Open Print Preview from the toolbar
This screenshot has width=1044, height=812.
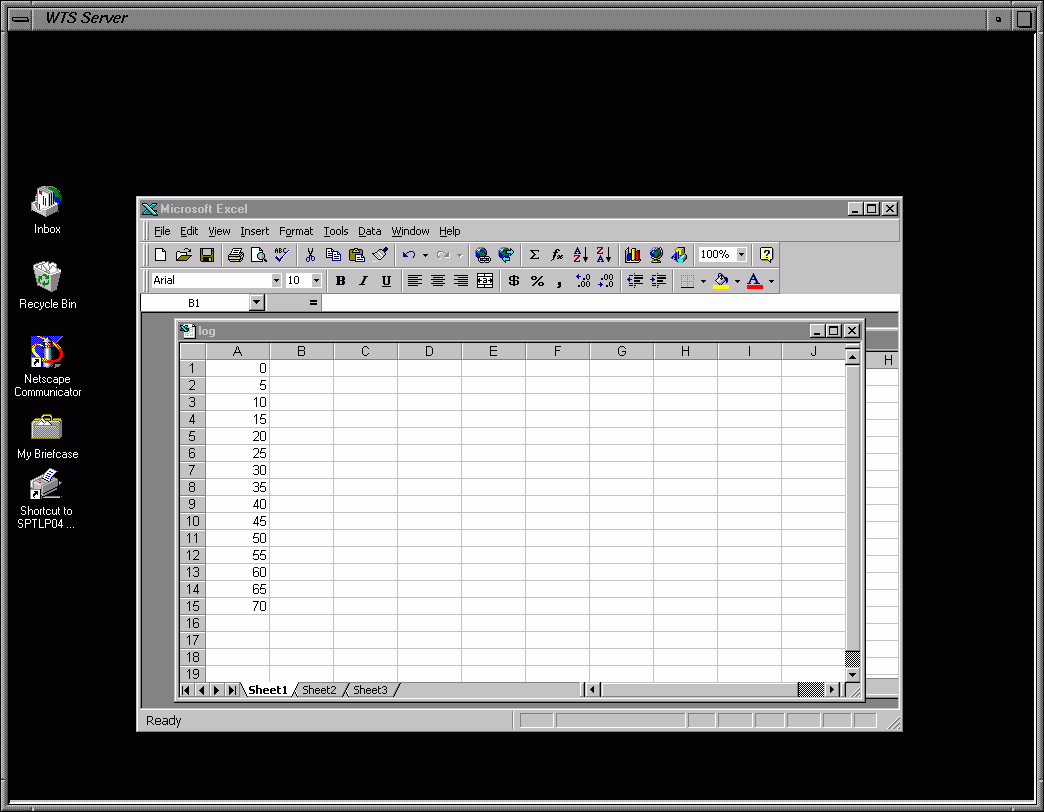(259, 255)
